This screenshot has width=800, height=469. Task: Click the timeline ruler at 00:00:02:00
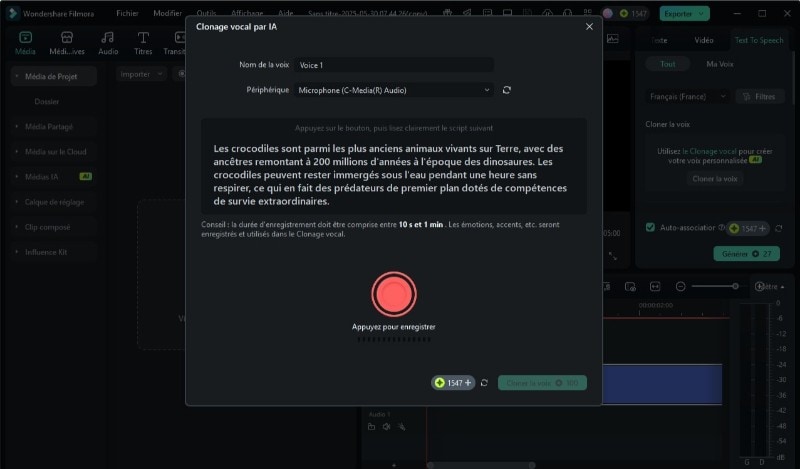click(656, 305)
